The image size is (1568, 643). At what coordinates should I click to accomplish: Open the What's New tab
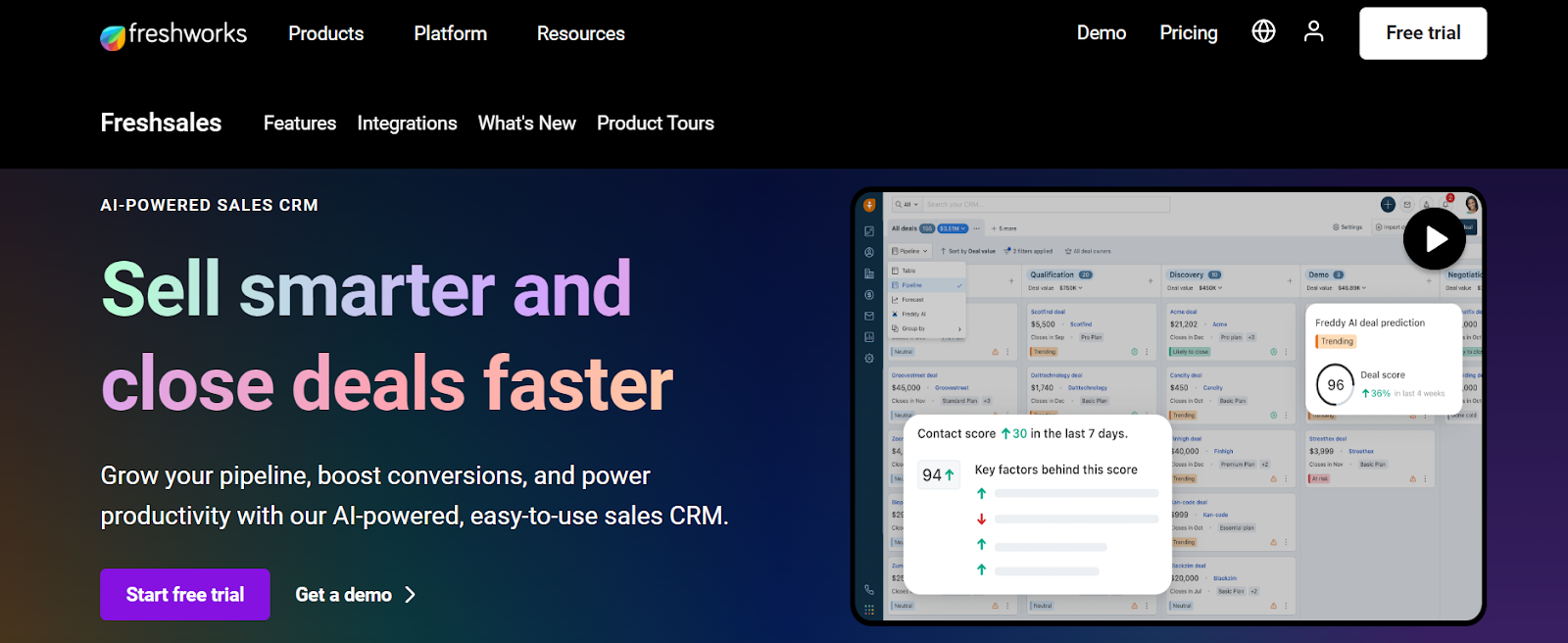pos(527,124)
